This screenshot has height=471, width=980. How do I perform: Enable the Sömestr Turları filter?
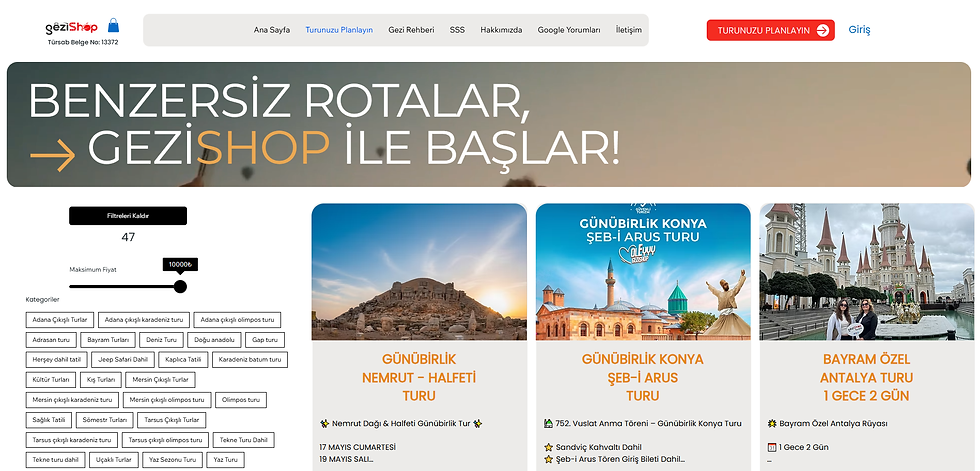point(104,420)
